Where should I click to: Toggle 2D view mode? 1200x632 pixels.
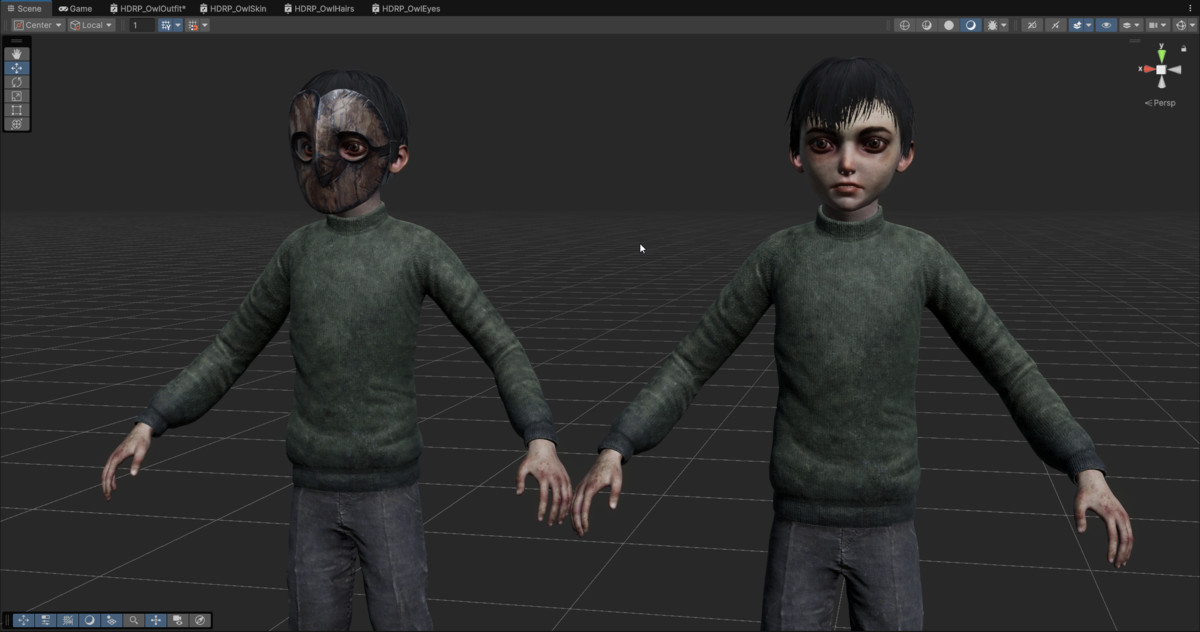click(x=1032, y=25)
